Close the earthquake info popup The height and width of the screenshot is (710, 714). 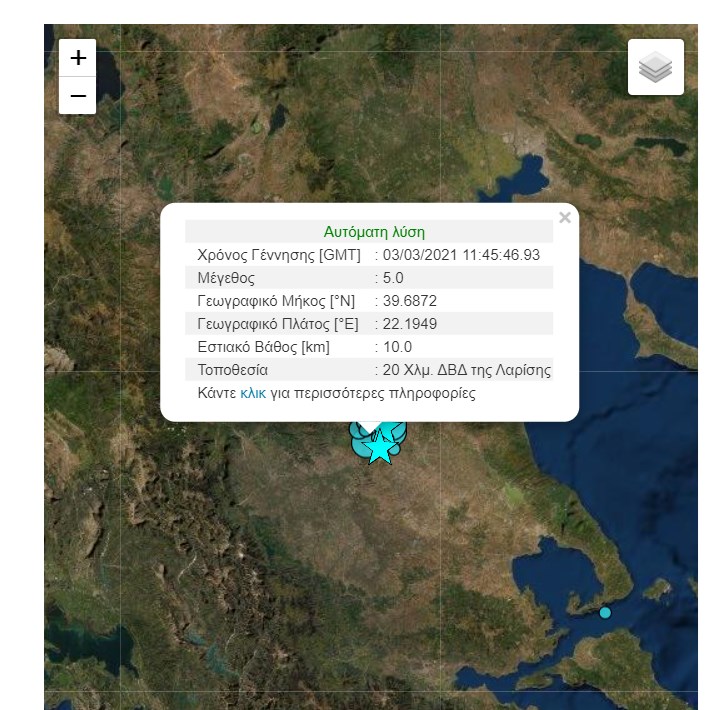pos(565,218)
